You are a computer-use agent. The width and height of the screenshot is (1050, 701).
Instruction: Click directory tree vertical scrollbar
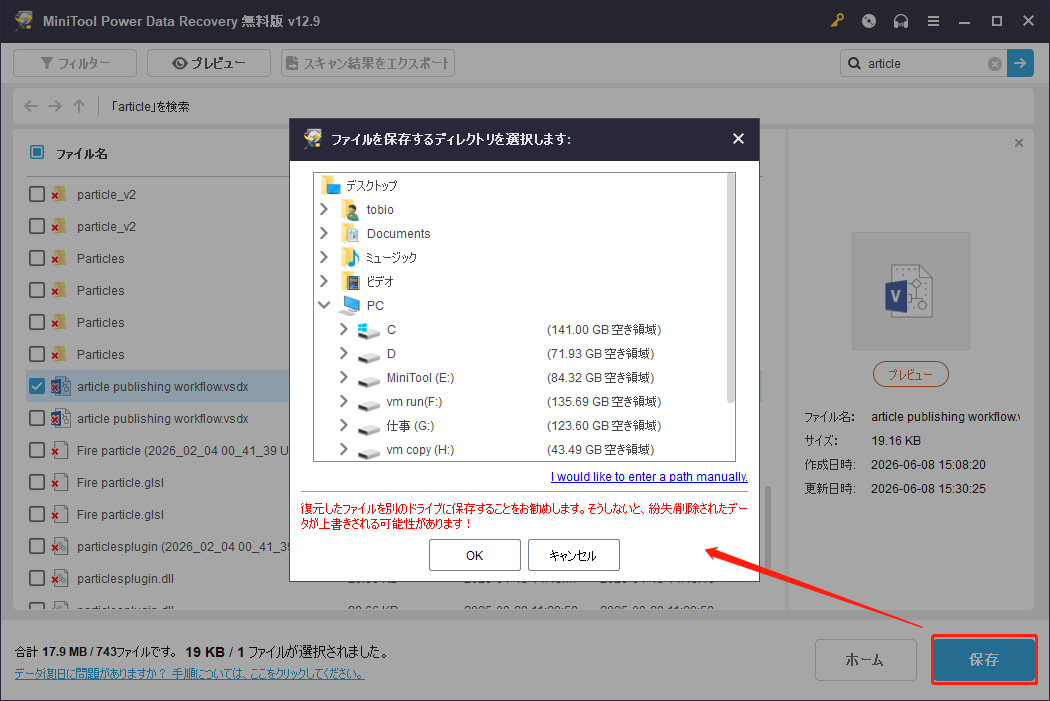click(731, 289)
